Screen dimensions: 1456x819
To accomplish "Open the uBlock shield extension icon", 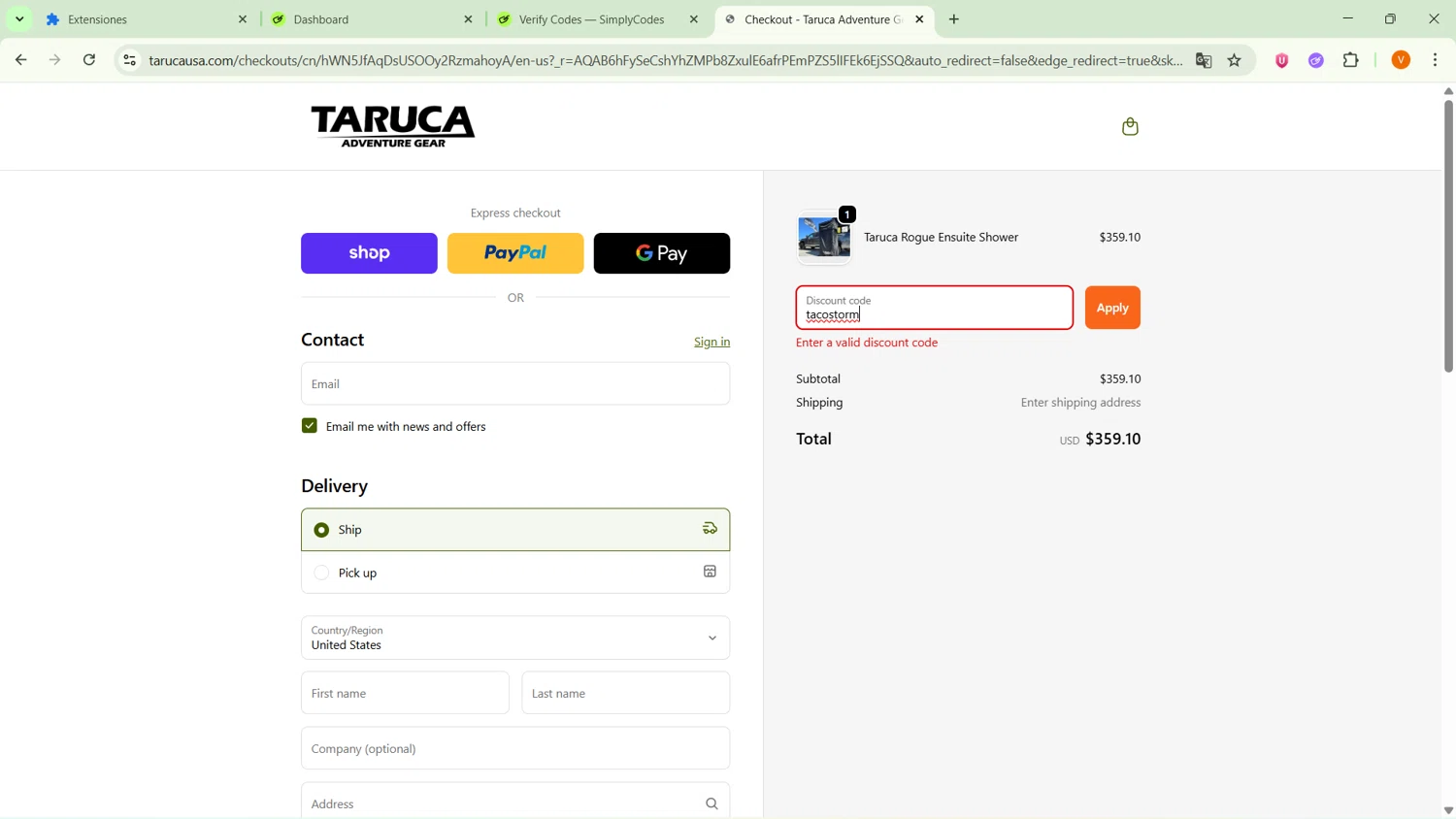I will click(1281, 60).
